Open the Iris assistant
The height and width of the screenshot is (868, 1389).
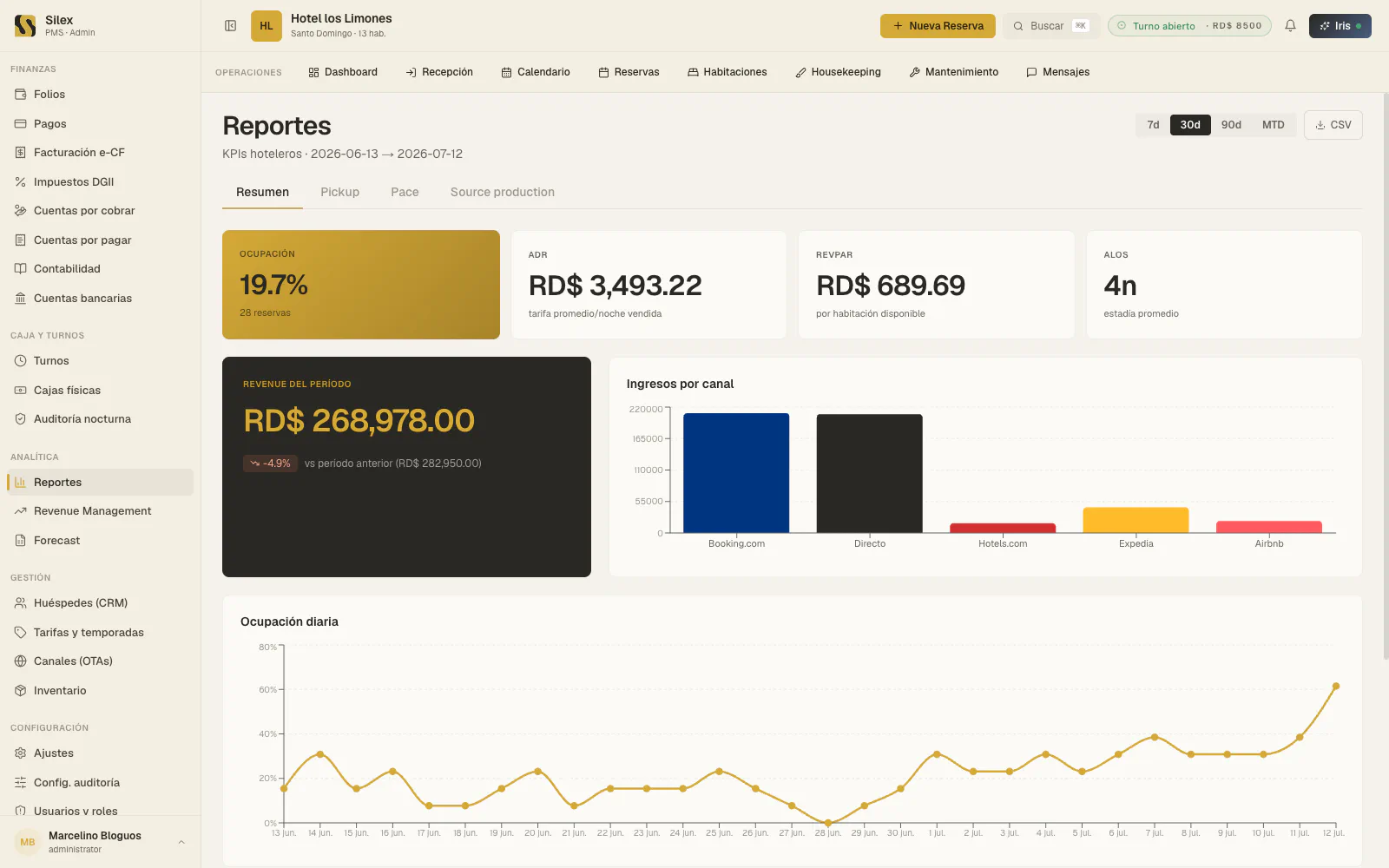click(1340, 26)
